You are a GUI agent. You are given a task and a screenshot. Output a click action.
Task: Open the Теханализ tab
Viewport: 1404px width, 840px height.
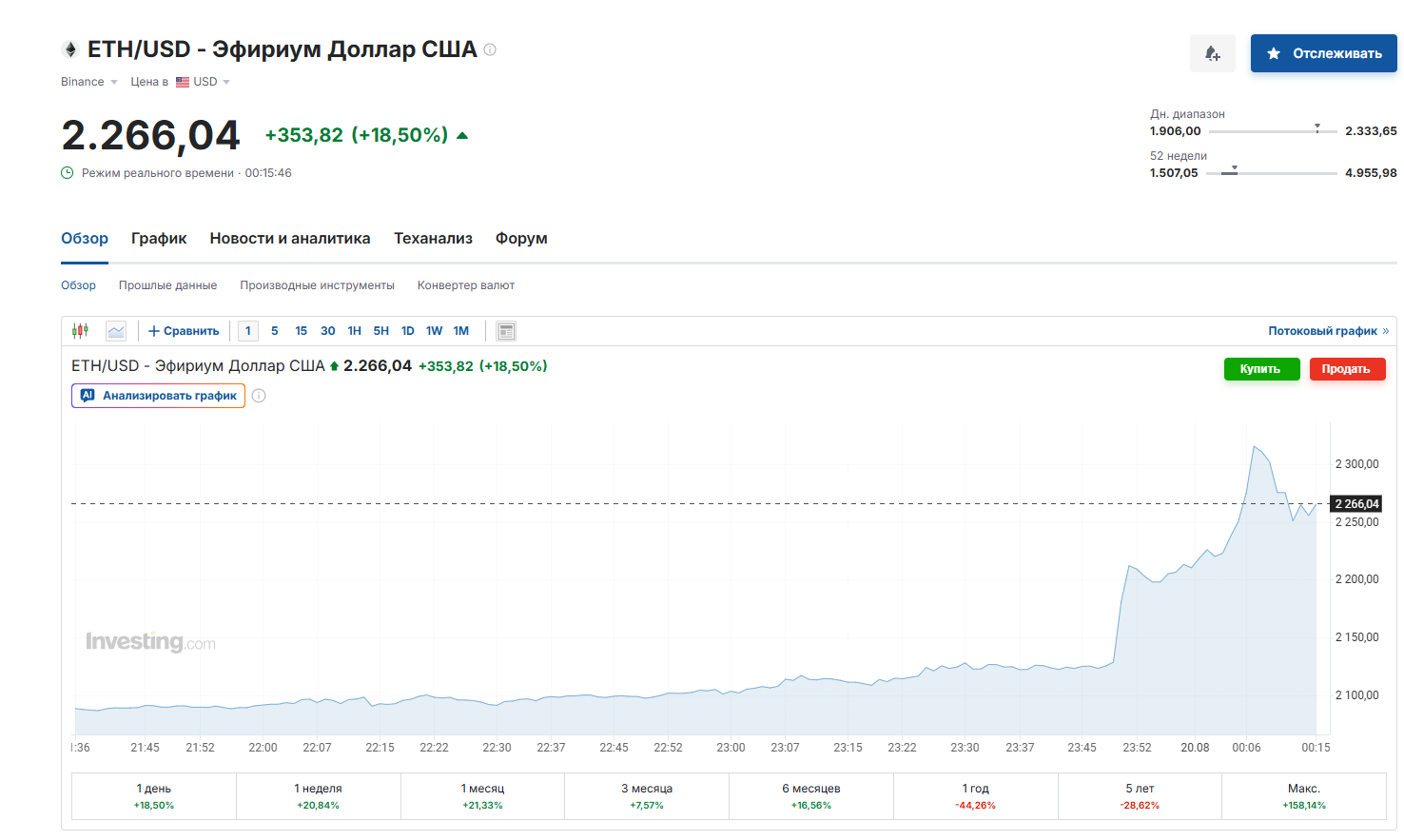433,239
